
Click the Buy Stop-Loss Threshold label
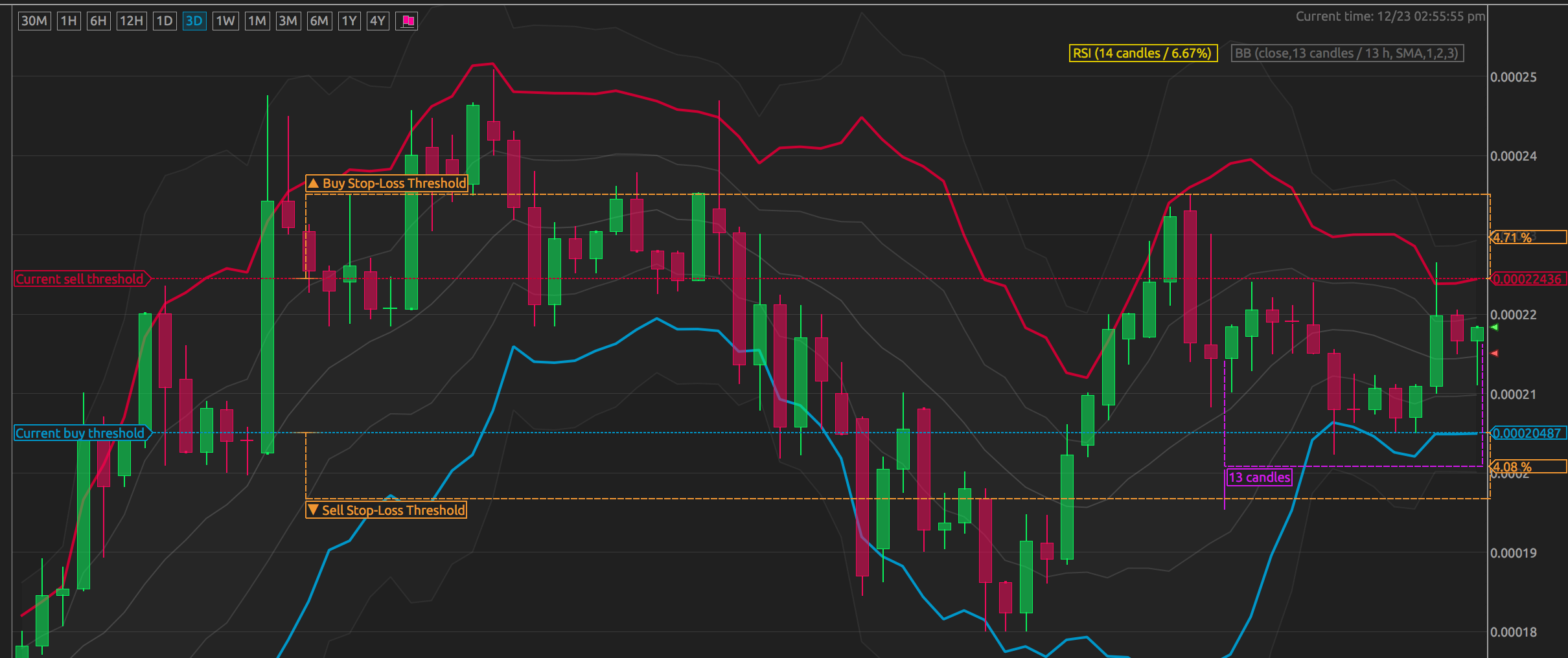coord(387,183)
